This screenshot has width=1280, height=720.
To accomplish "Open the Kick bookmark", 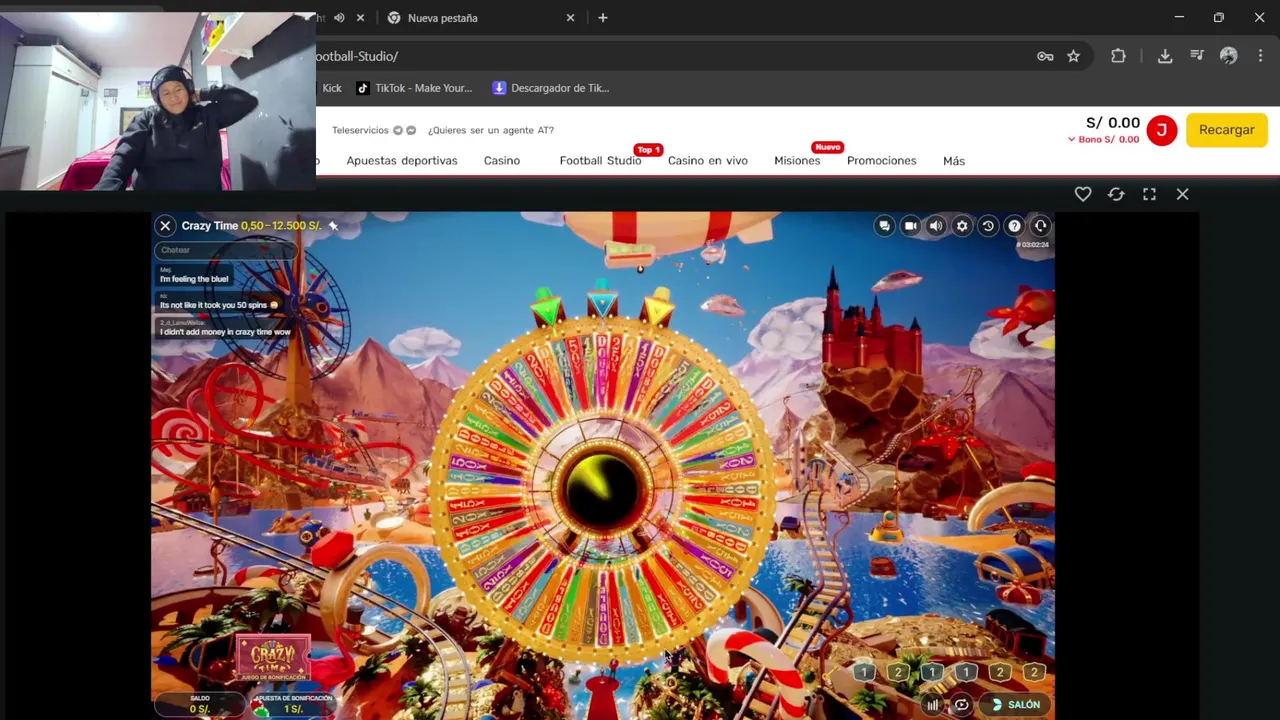I will pyautogui.click(x=331, y=88).
